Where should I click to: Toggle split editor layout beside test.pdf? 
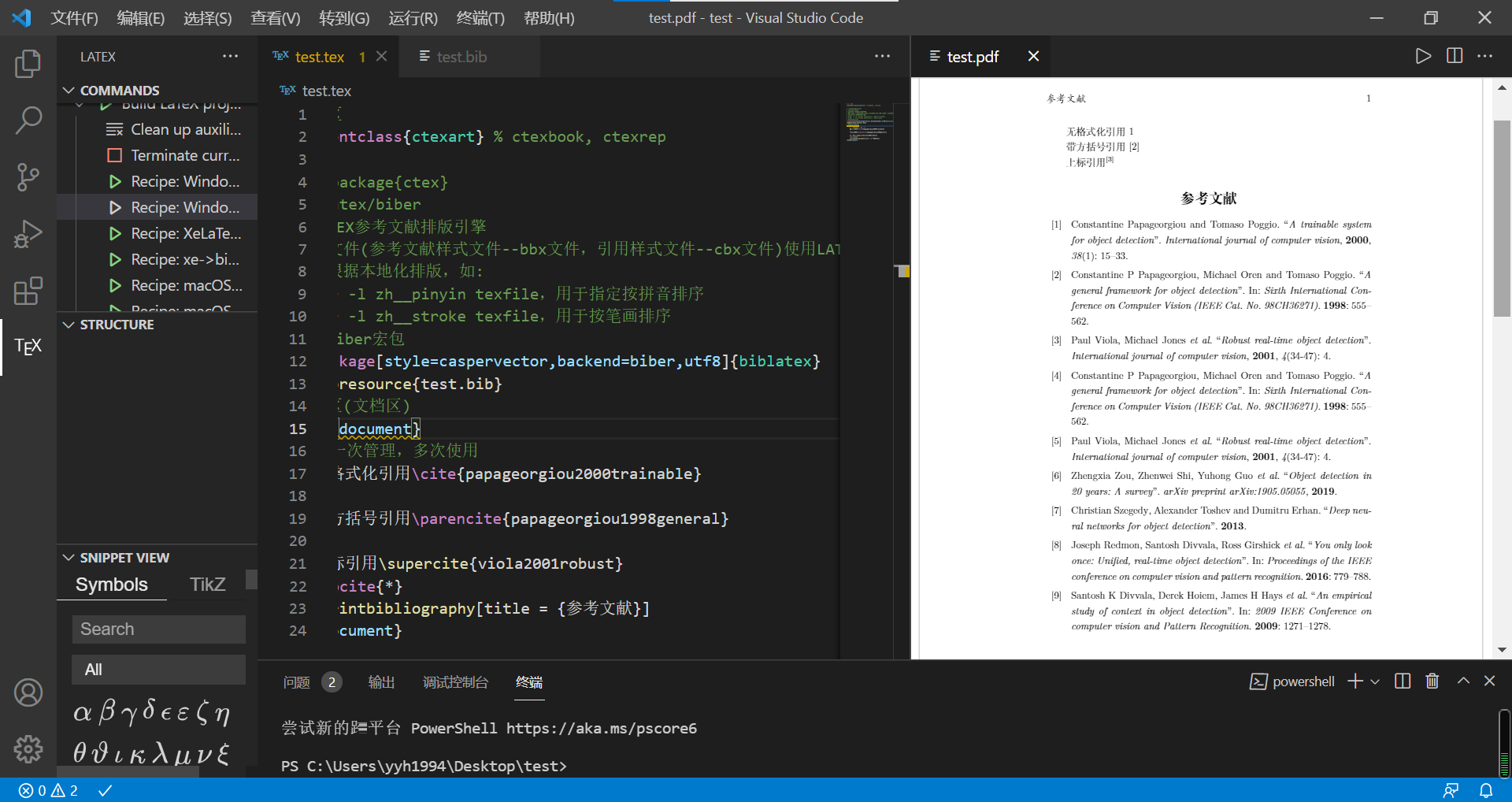pyautogui.click(x=1453, y=56)
